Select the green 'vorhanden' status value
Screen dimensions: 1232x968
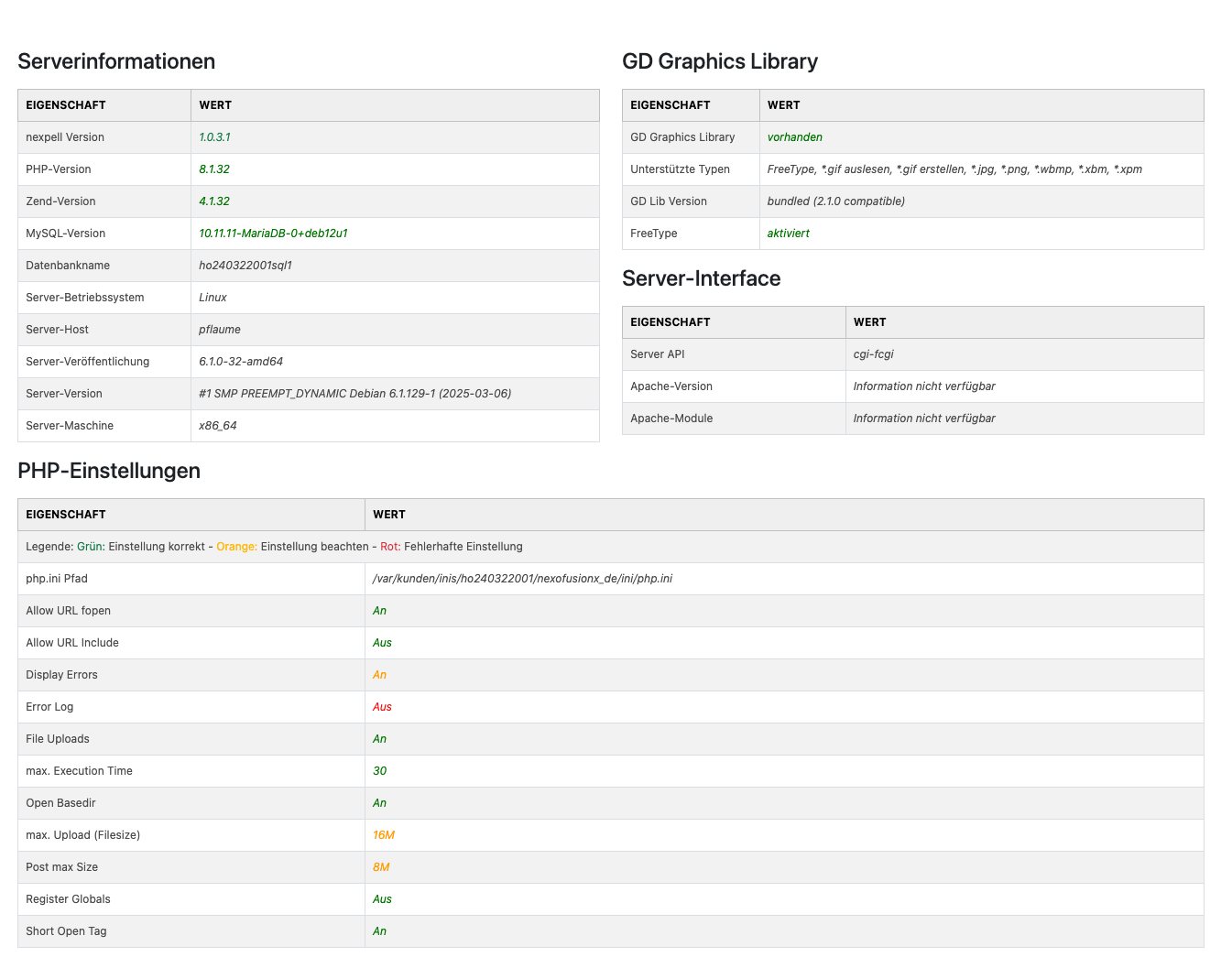(x=794, y=137)
